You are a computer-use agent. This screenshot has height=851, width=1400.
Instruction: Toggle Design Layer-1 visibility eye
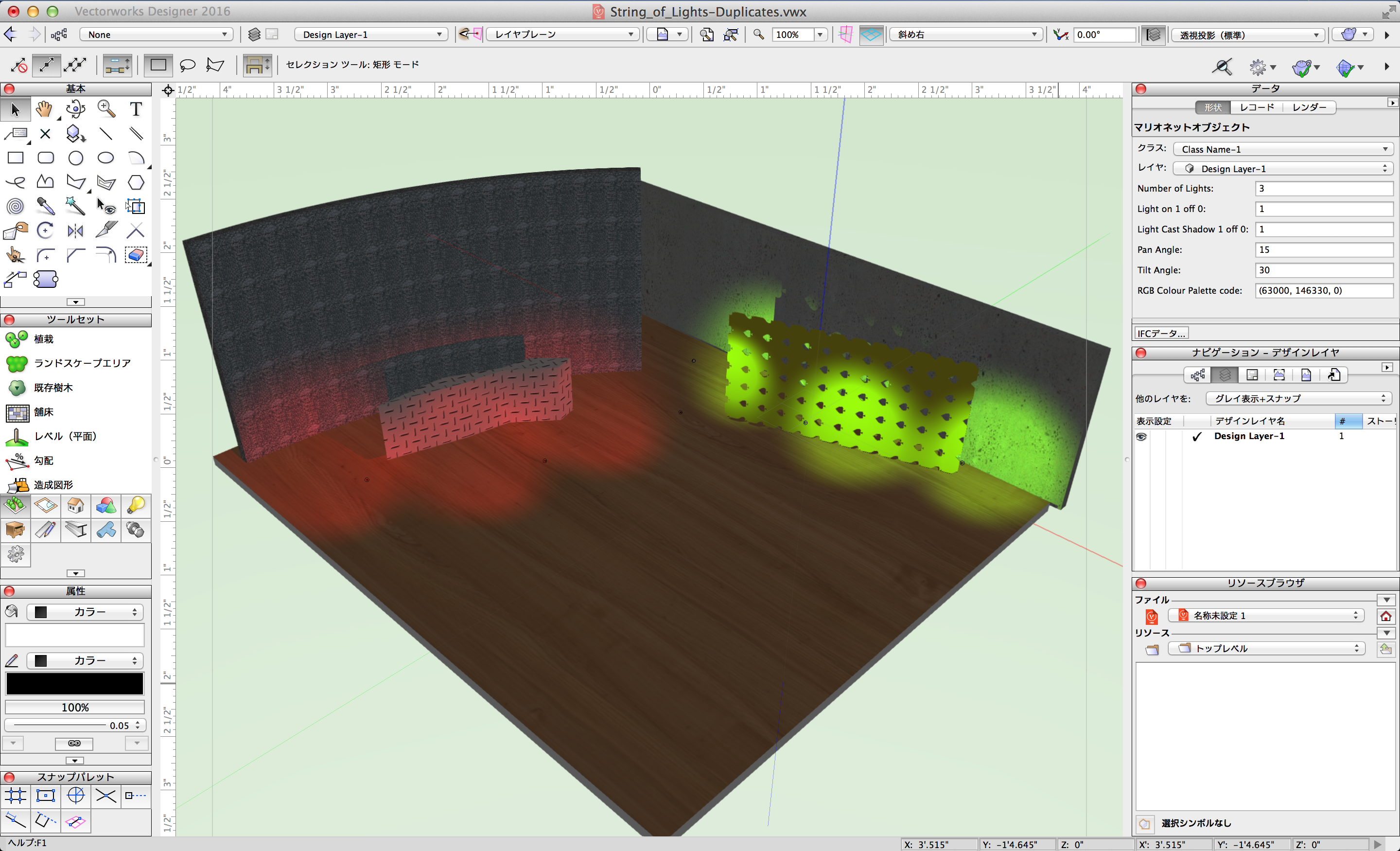[x=1141, y=436]
